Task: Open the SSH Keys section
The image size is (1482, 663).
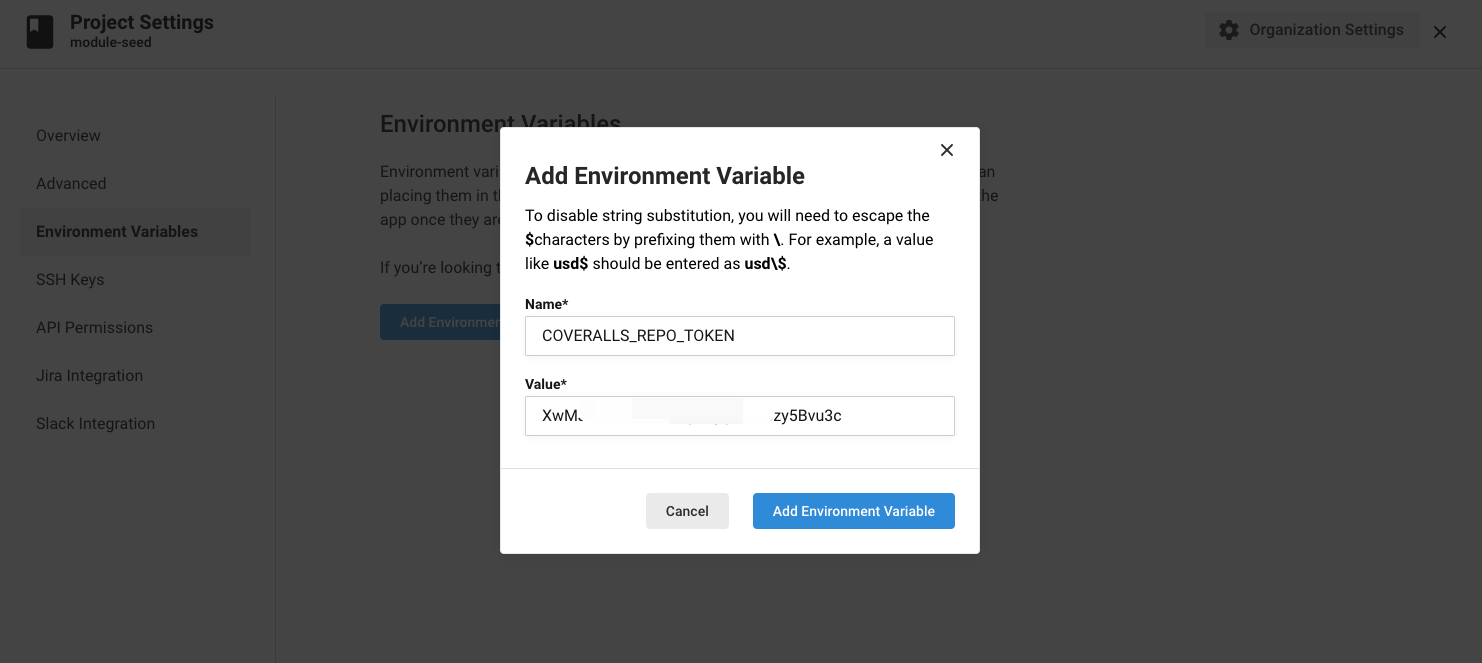Action: (70, 280)
